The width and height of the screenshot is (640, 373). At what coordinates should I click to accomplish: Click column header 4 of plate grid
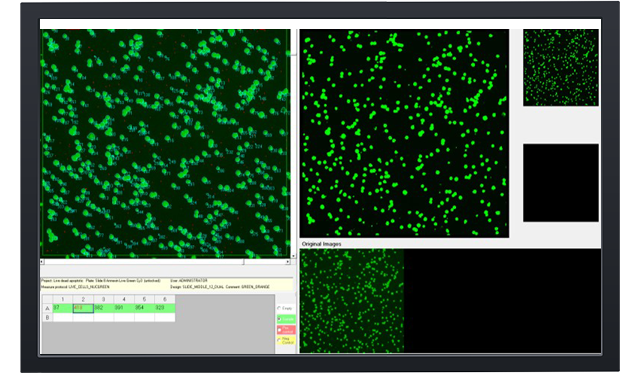124,299
